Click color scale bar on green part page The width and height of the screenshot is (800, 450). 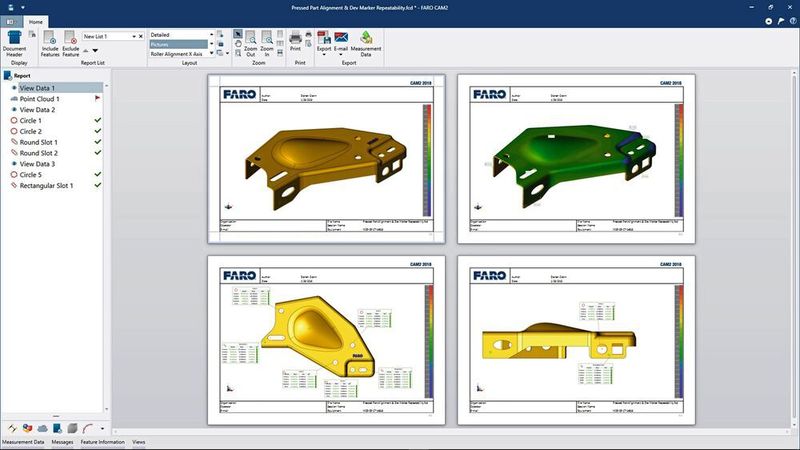pyautogui.click(x=679, y=160)
